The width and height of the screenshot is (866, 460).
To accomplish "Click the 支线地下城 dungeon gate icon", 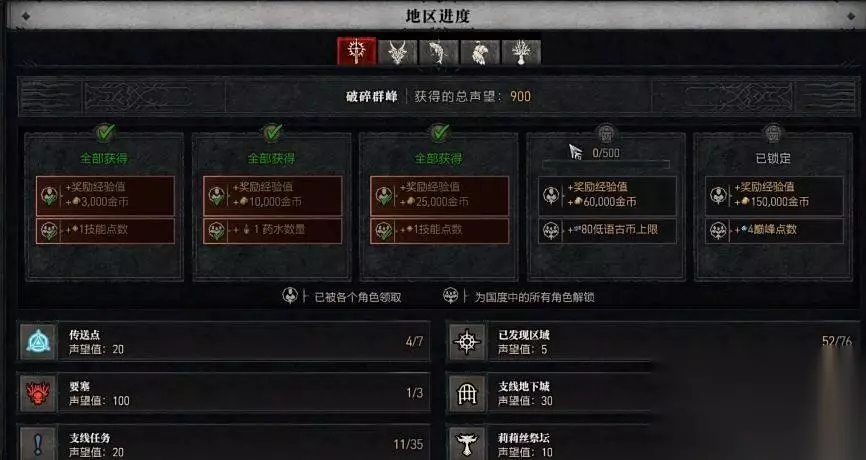I will [x=467, y=393].
